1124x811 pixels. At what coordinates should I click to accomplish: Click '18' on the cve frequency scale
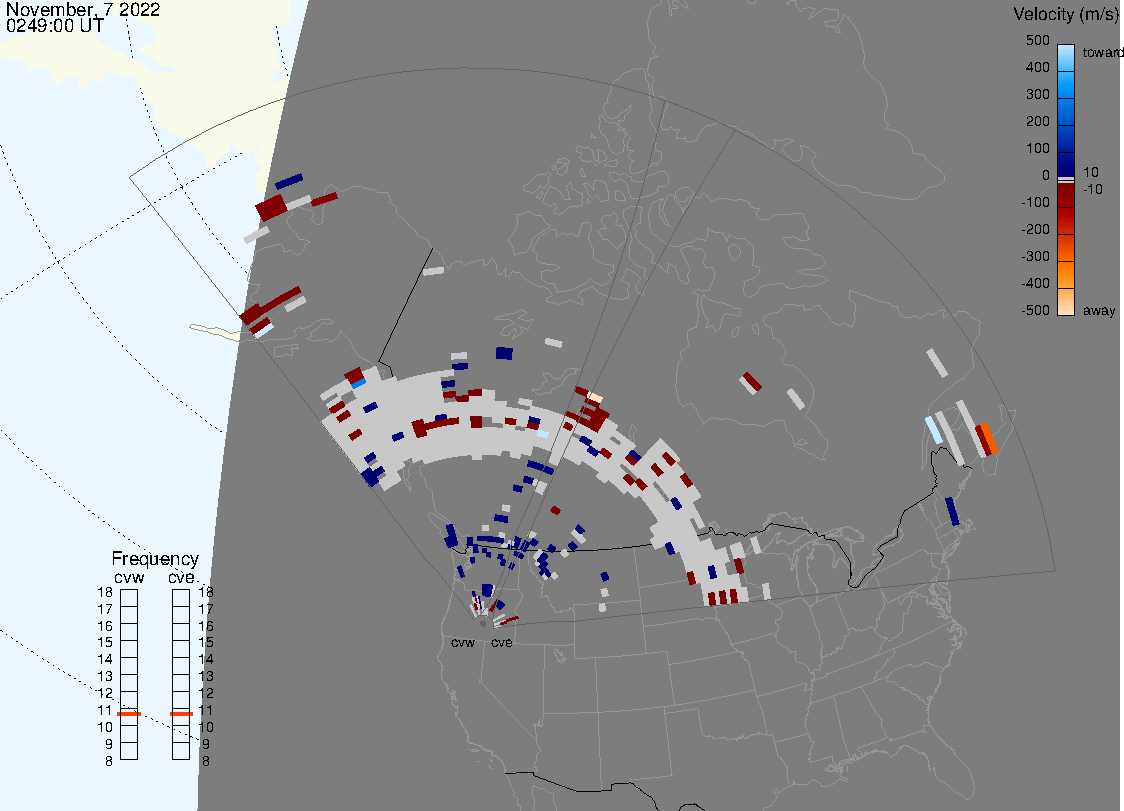point(206,592)
